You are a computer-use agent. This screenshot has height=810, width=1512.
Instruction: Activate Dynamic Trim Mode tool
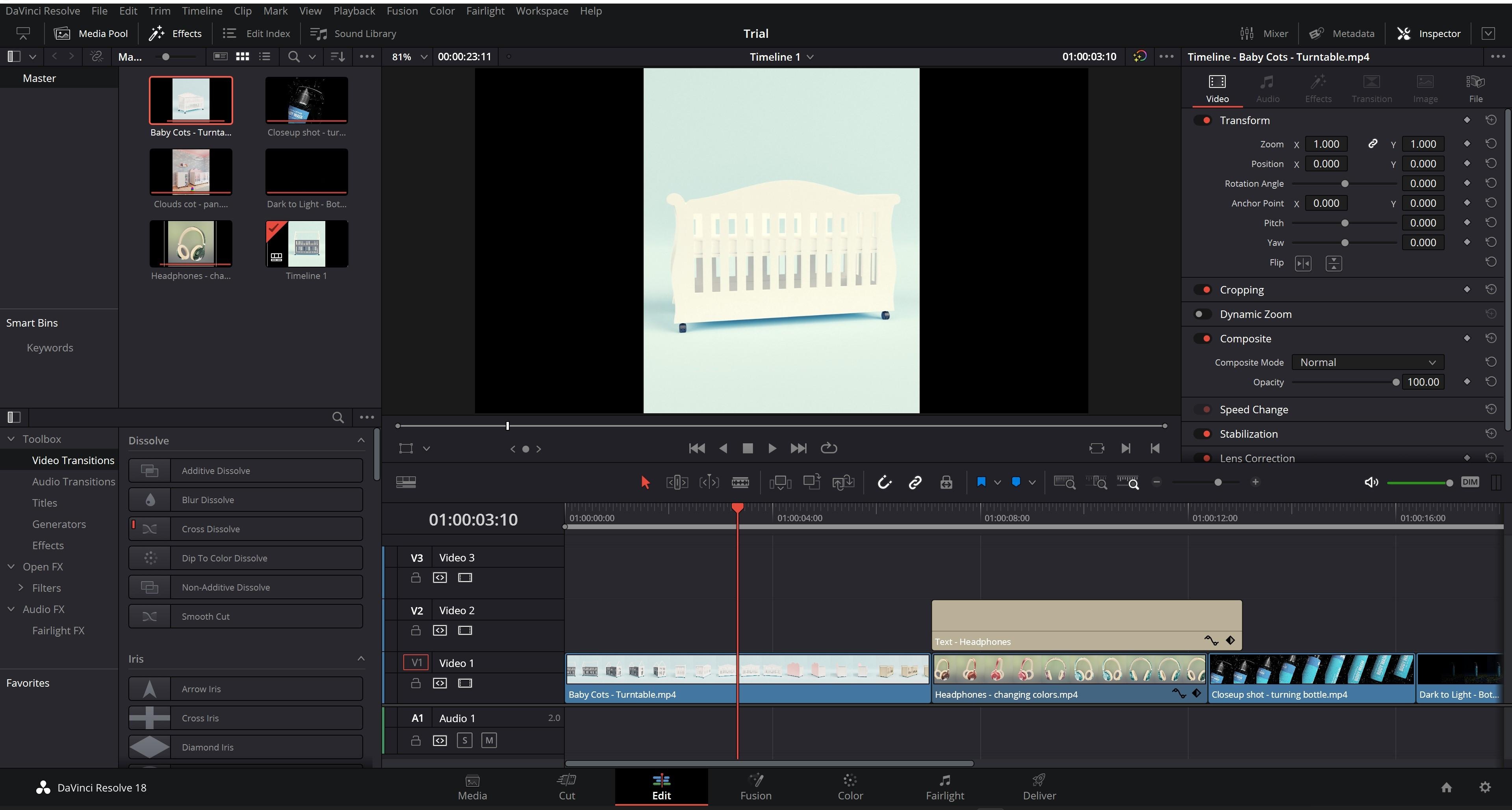point(709,483)
